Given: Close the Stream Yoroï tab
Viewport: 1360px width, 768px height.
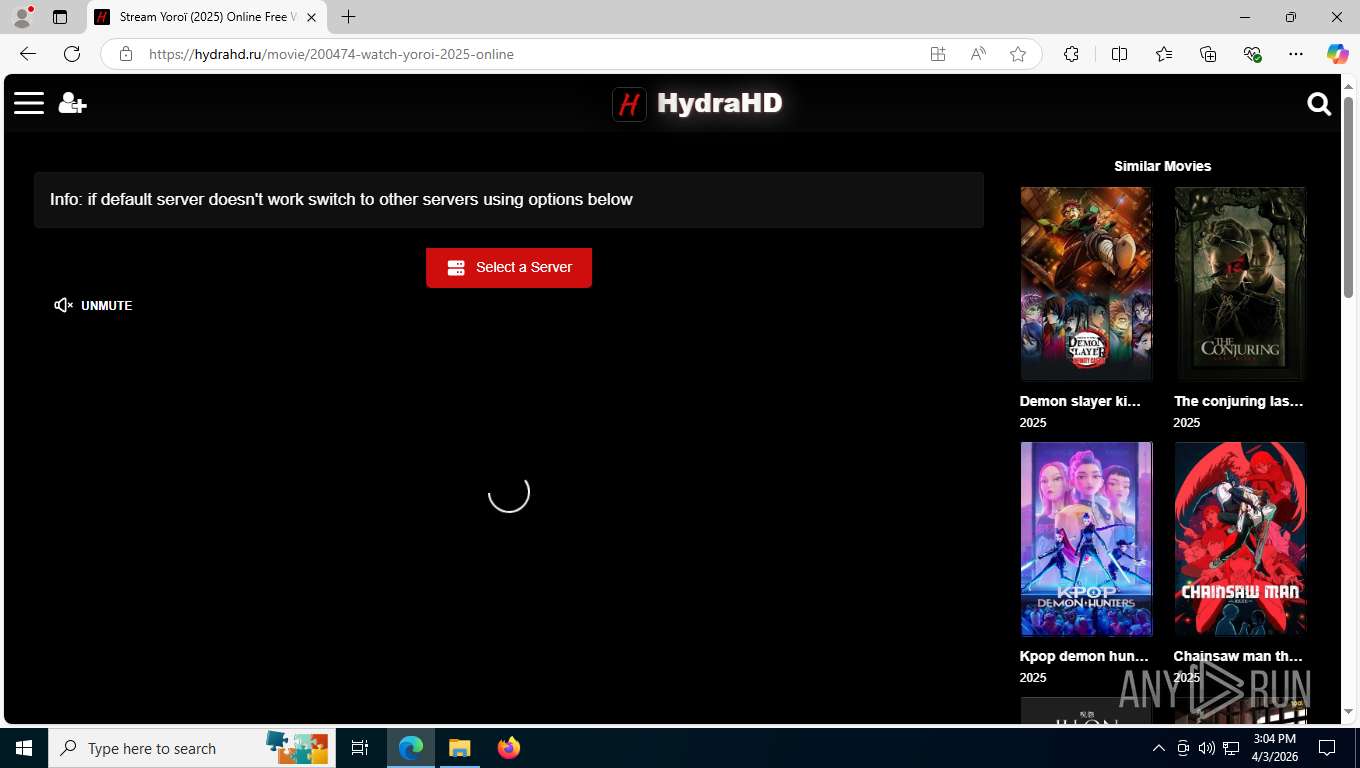Looking at the screenshot, I should click(x=311, y=17).
